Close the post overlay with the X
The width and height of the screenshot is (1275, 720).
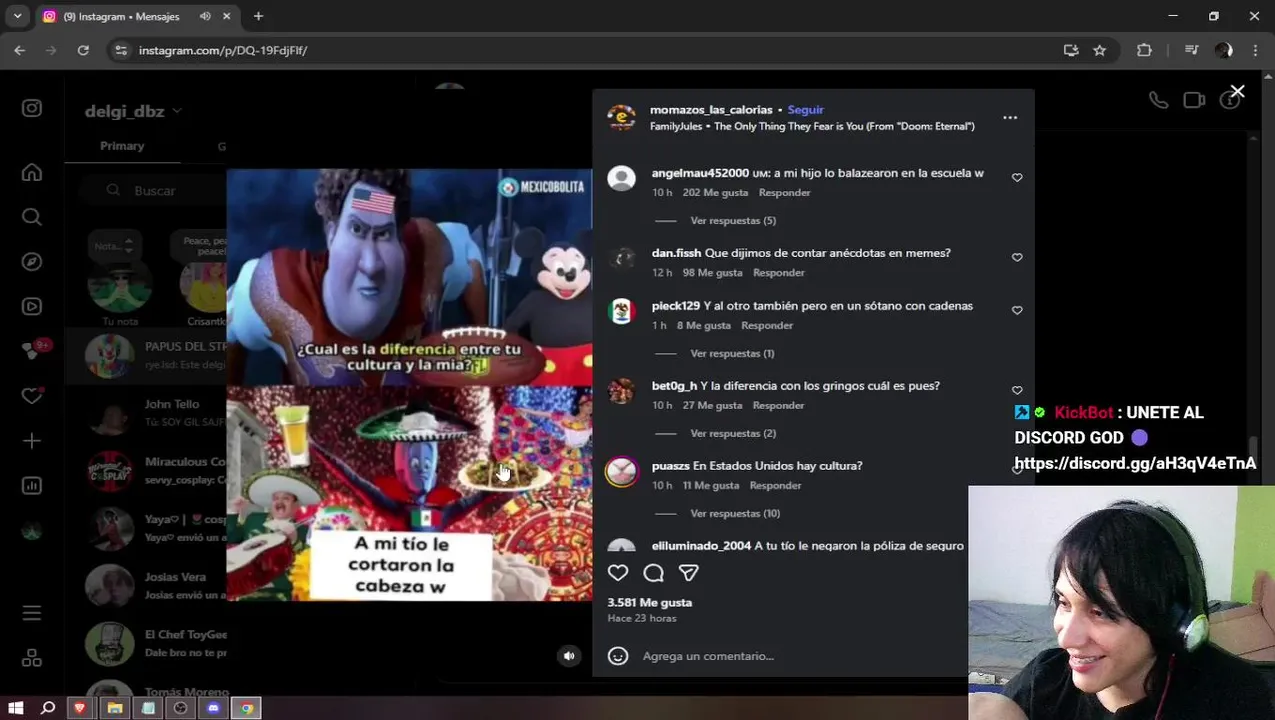coord(1237,92)
